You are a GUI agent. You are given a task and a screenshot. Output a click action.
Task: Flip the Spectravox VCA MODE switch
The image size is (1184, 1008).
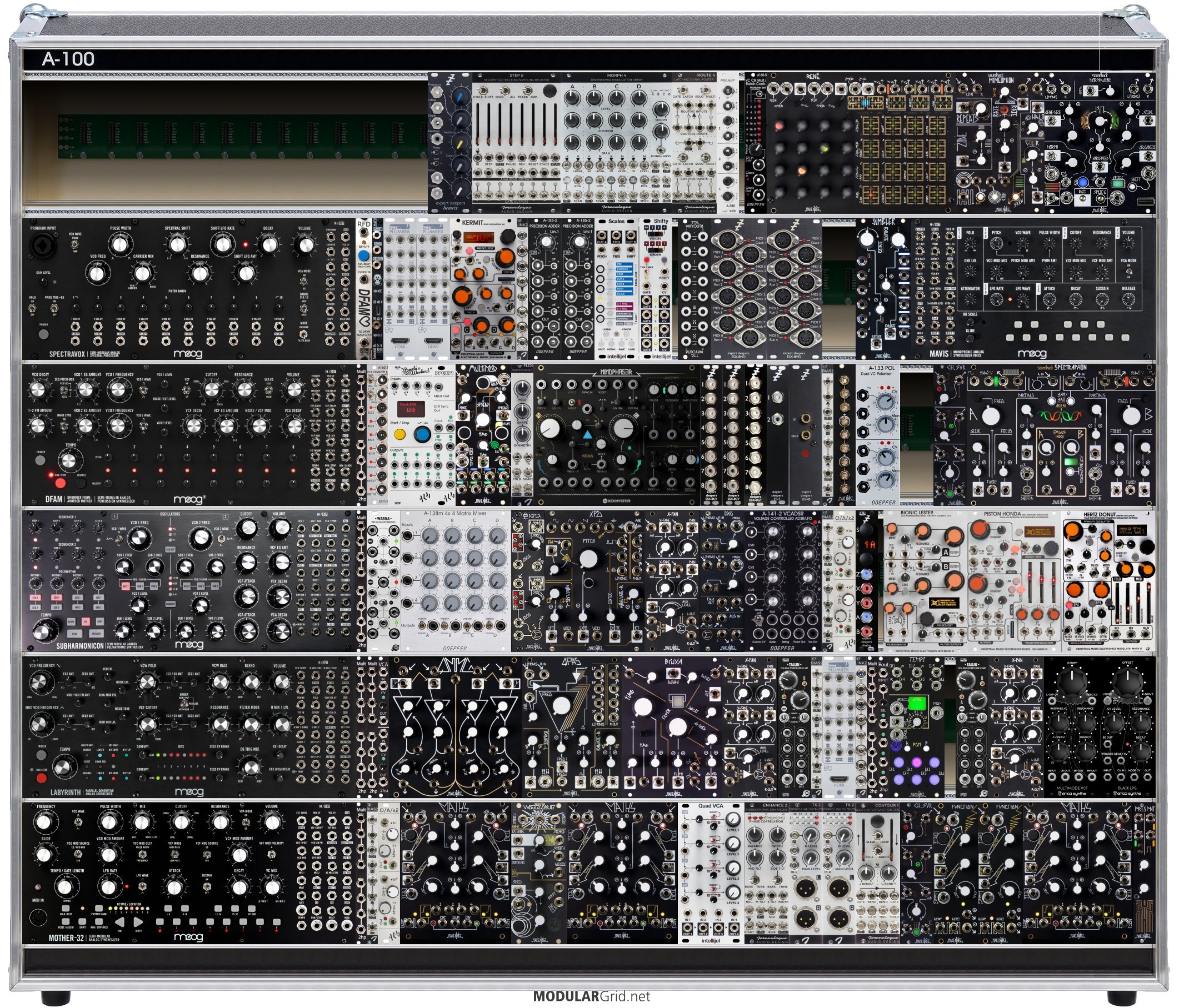[x=304, y=282]
